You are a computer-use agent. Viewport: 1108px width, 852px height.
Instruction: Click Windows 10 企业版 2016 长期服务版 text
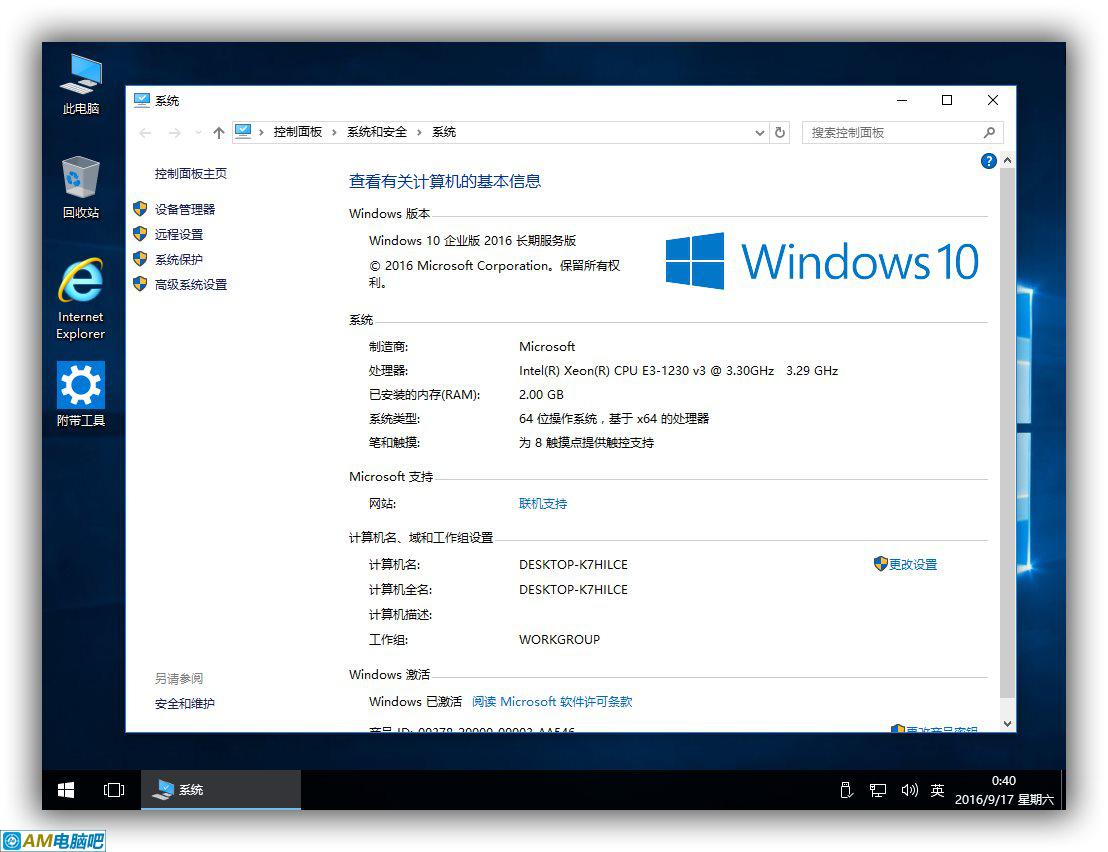click(x=472, y=241)
